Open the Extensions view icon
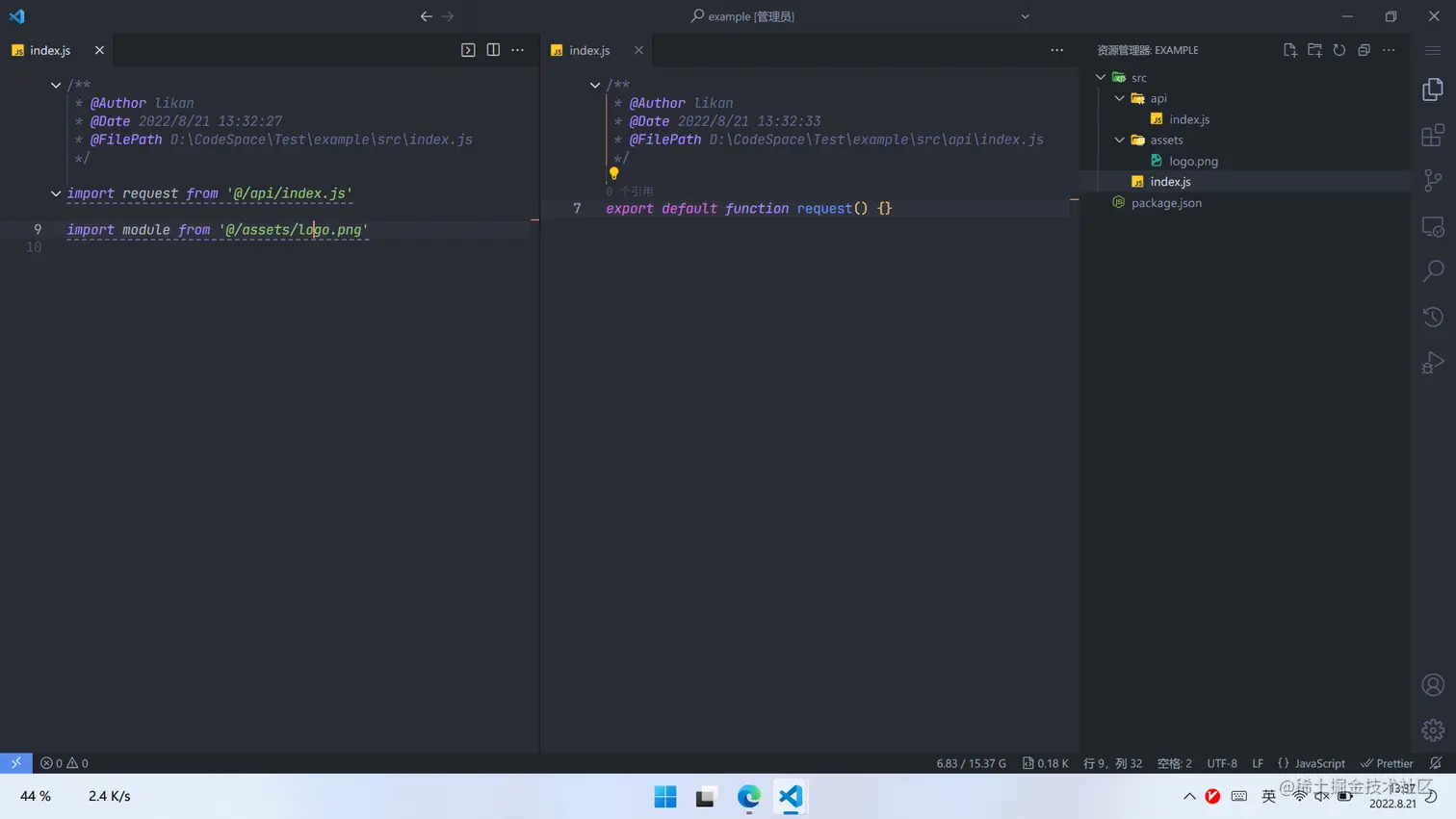The width and height of the screenshot is (1456, 819). (1433, 135)
